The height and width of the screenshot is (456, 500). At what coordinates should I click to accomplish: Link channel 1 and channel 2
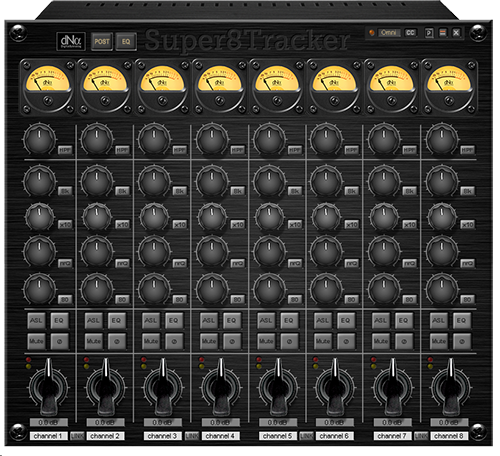77,436
